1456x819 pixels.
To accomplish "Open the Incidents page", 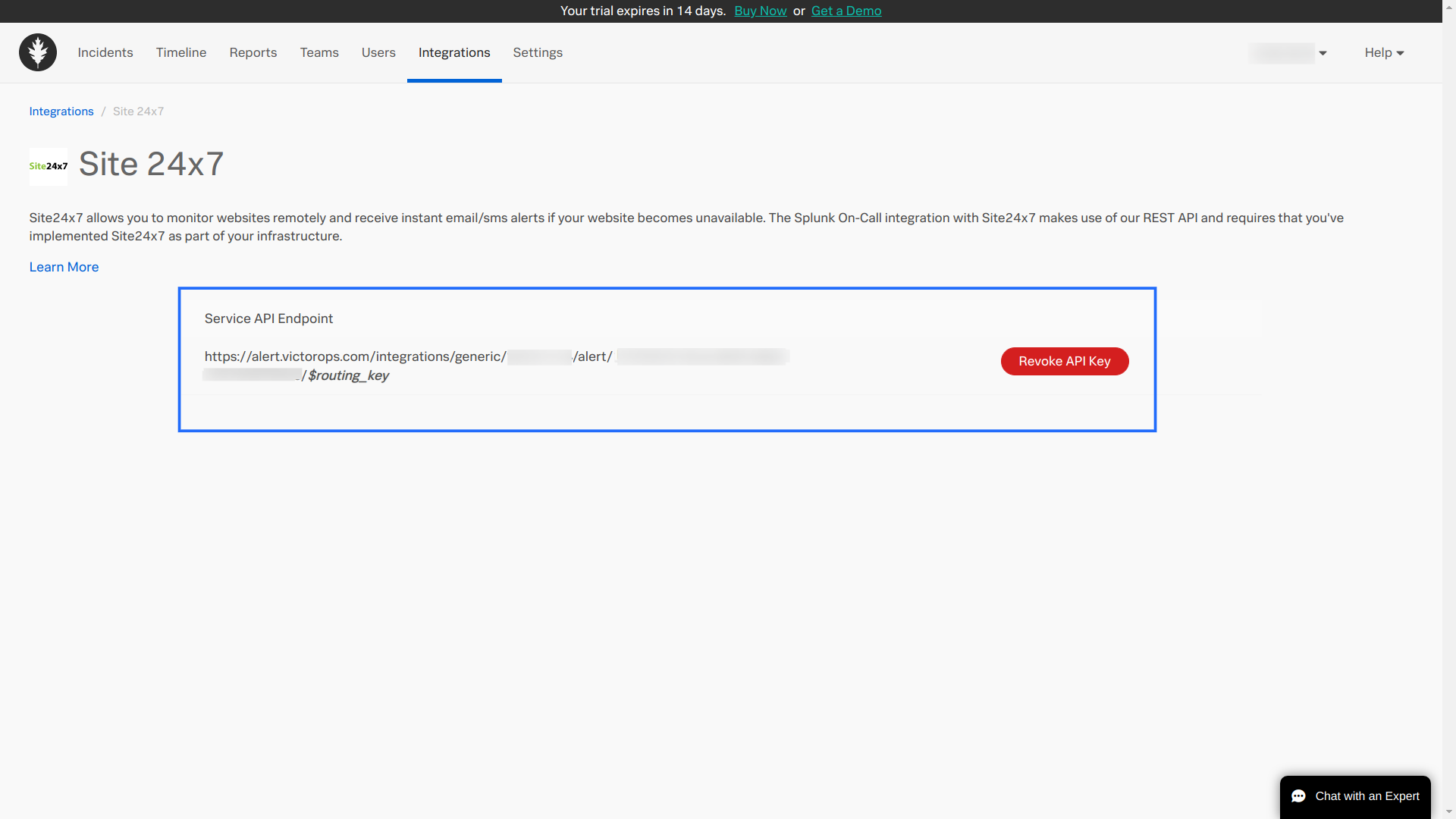I will click(x=105, y=52).
